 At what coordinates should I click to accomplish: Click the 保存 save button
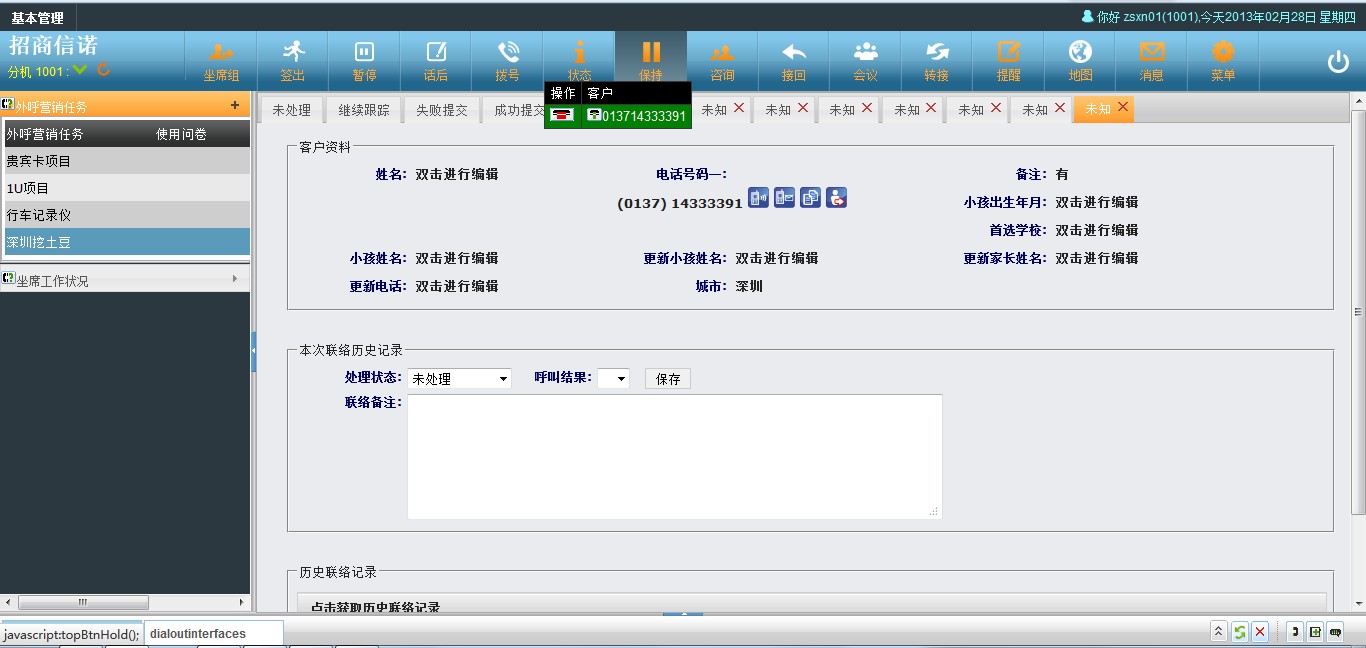tap(668, 379)
